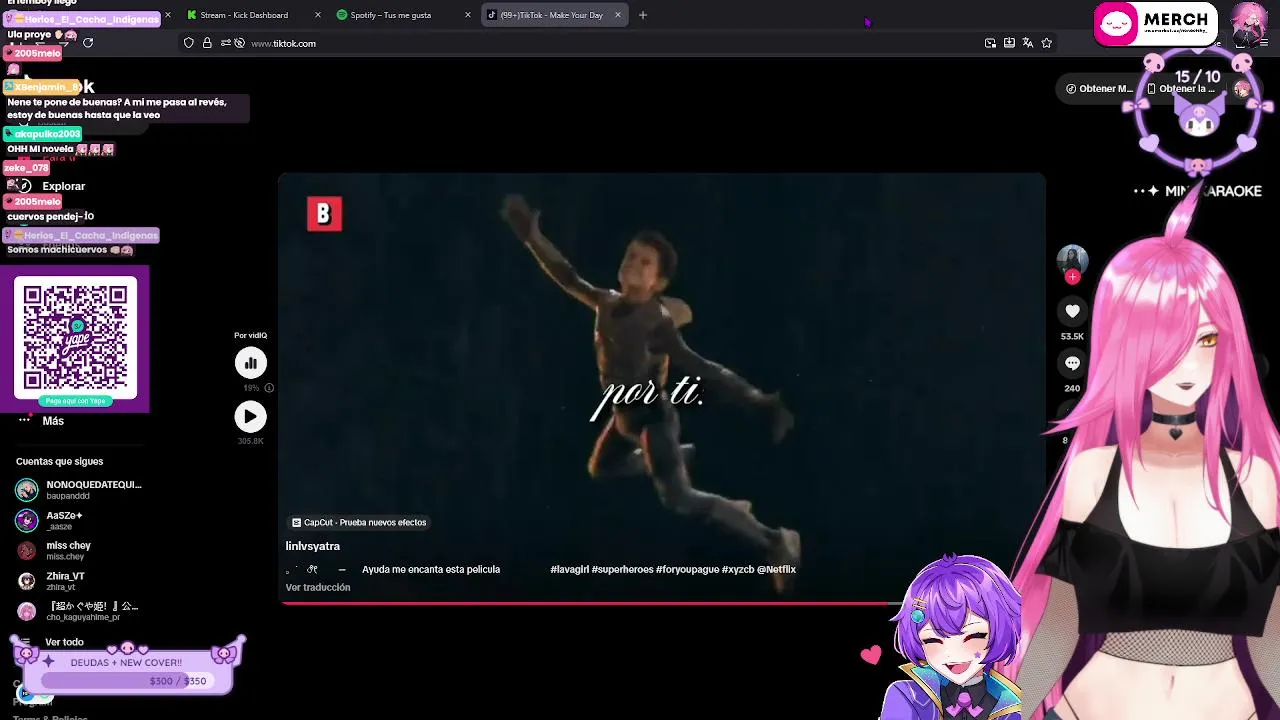Reload the page with refresh icon
The width and height of the screenshot is (1280, 720).
click(x=88, y=43)
